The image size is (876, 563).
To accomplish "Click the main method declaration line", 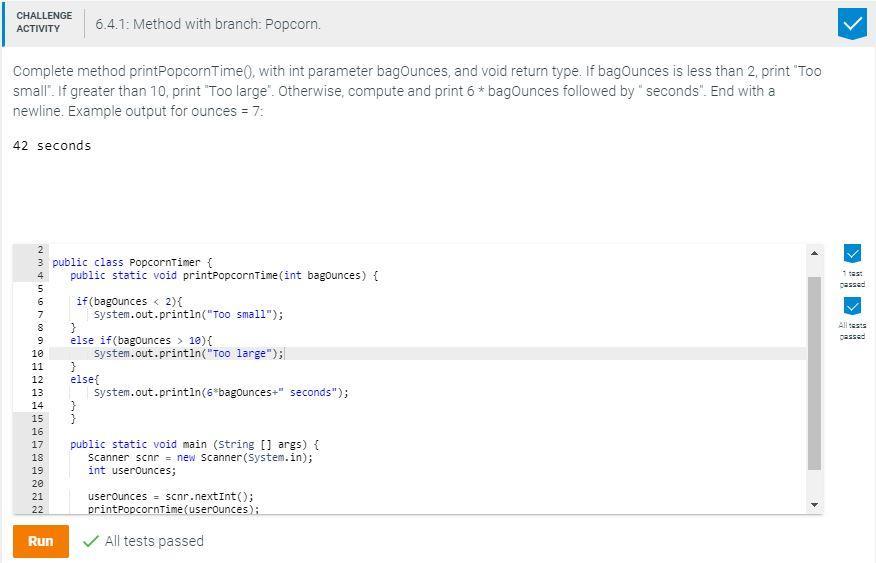I will point(194,444).
